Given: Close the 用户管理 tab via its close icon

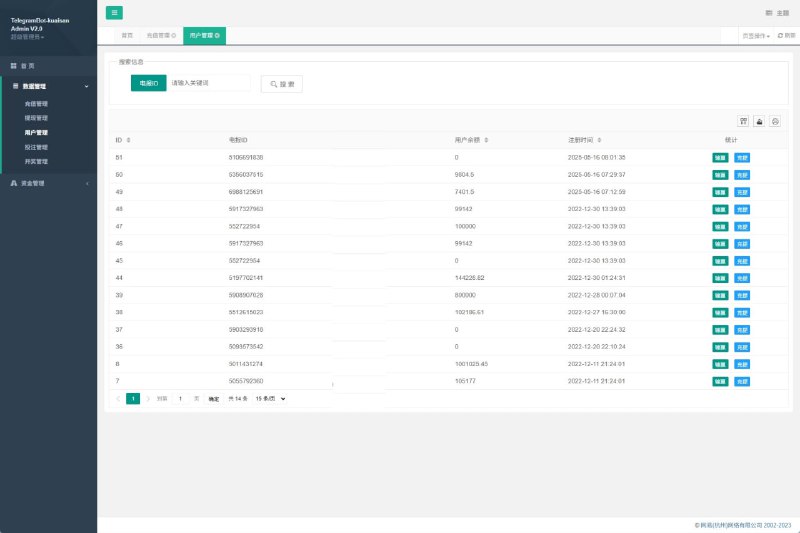Looking at the screenshot, I should (217, 36).
